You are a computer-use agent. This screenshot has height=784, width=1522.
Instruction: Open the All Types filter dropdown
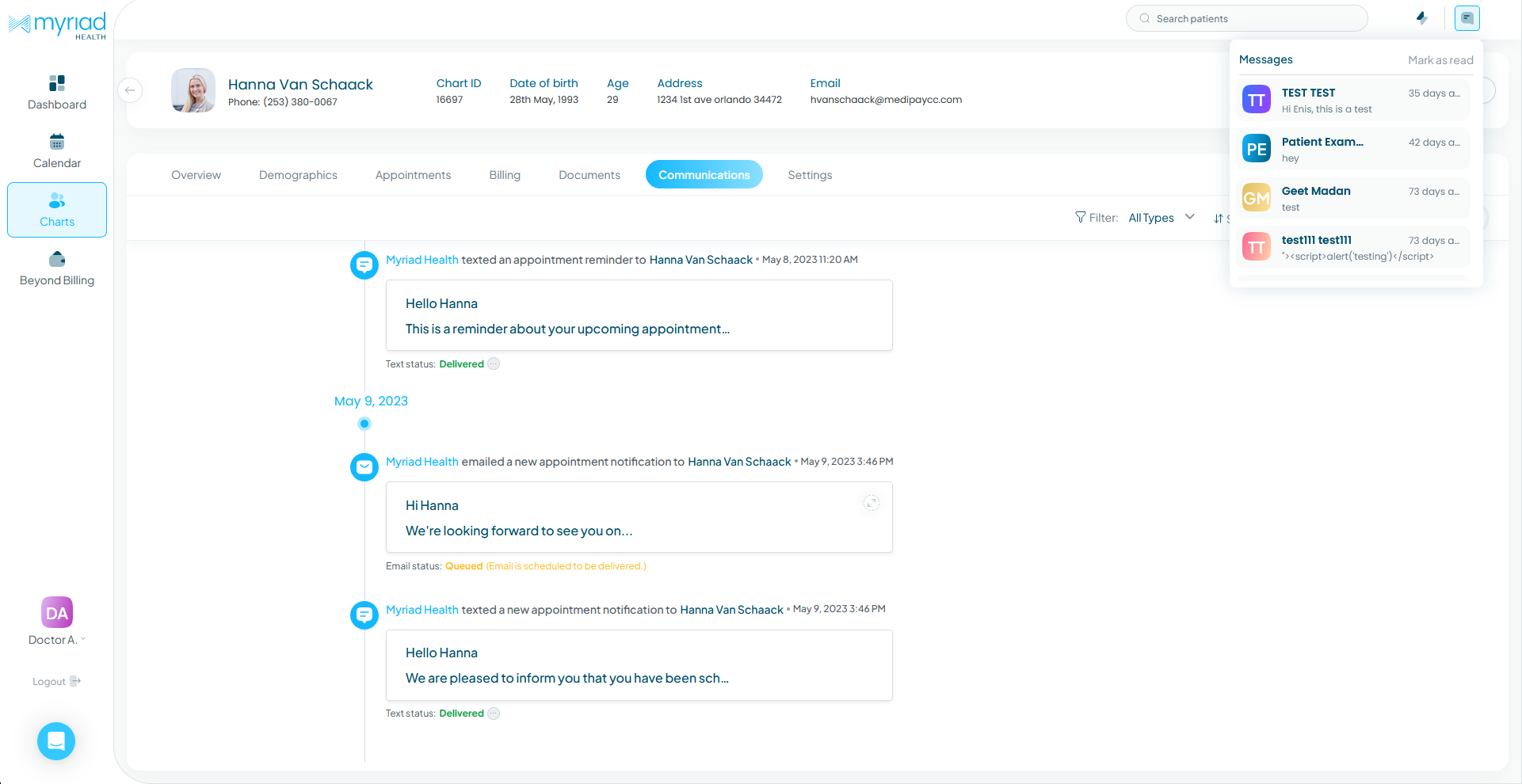1162,217
